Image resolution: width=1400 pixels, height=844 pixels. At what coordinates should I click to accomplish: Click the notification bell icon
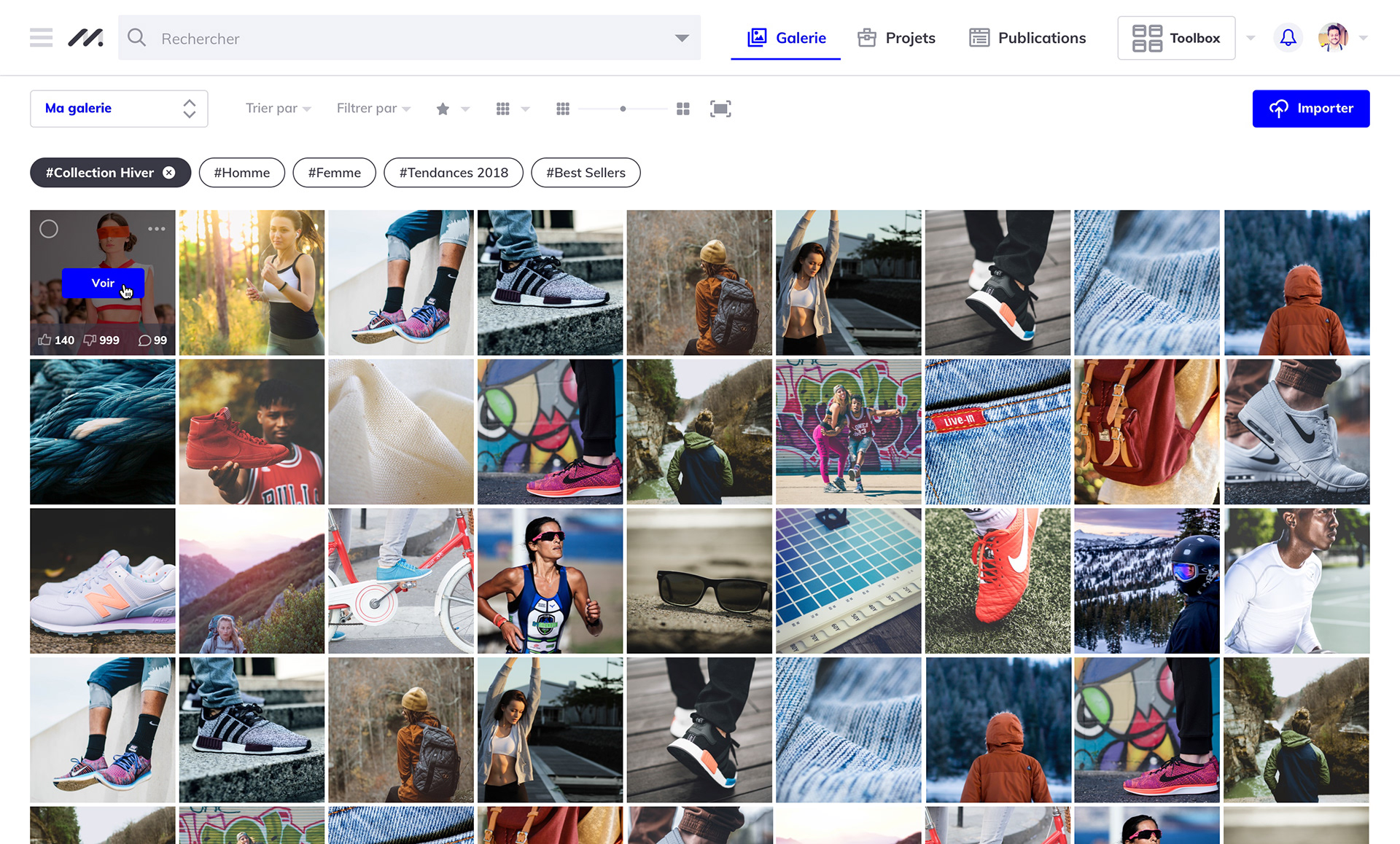(1288, 38)
